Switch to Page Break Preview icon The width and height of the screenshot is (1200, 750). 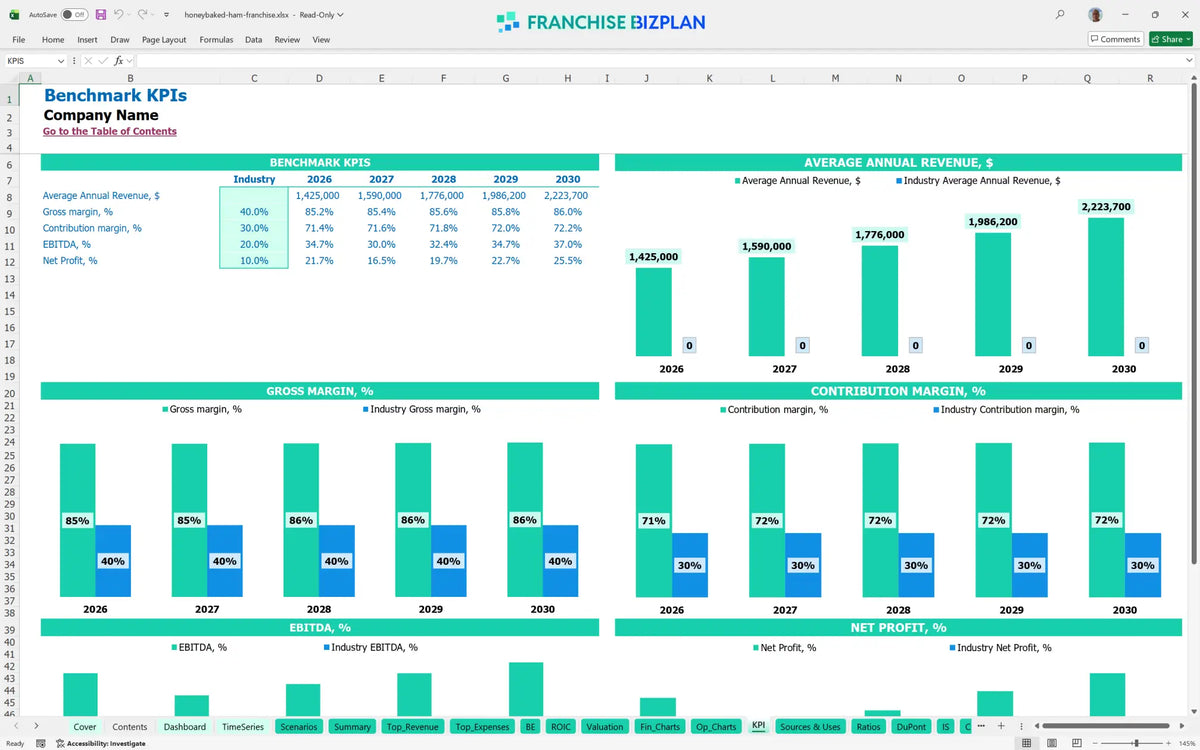point(1075,743)
